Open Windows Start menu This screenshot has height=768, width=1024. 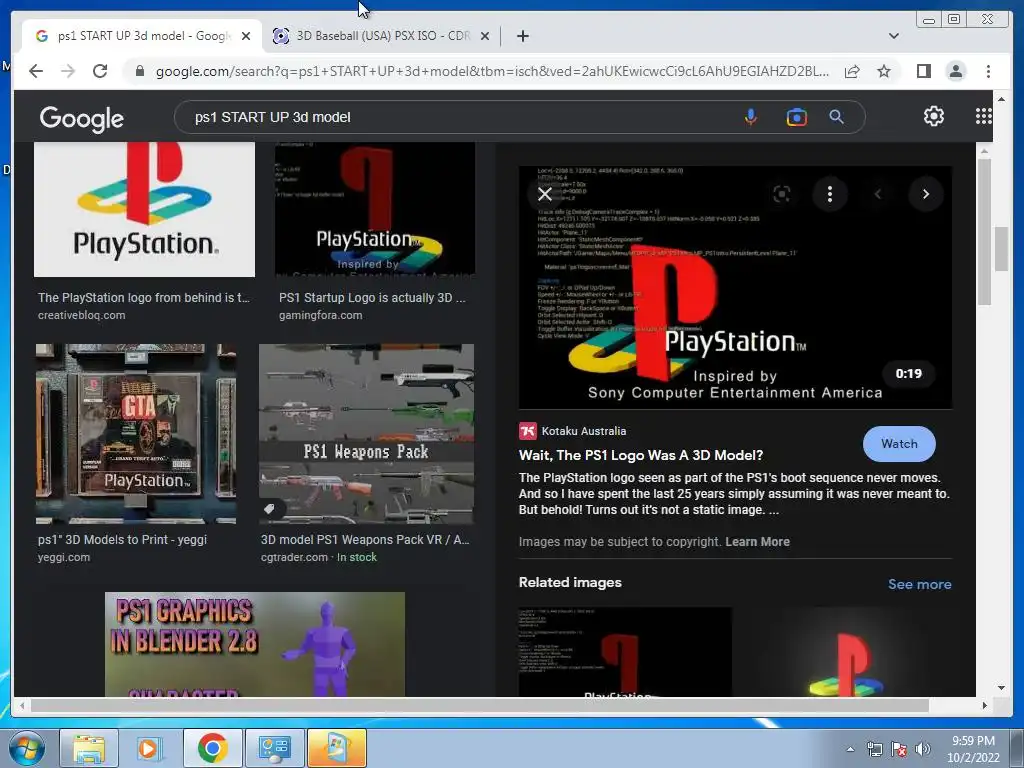pos(26,748)
